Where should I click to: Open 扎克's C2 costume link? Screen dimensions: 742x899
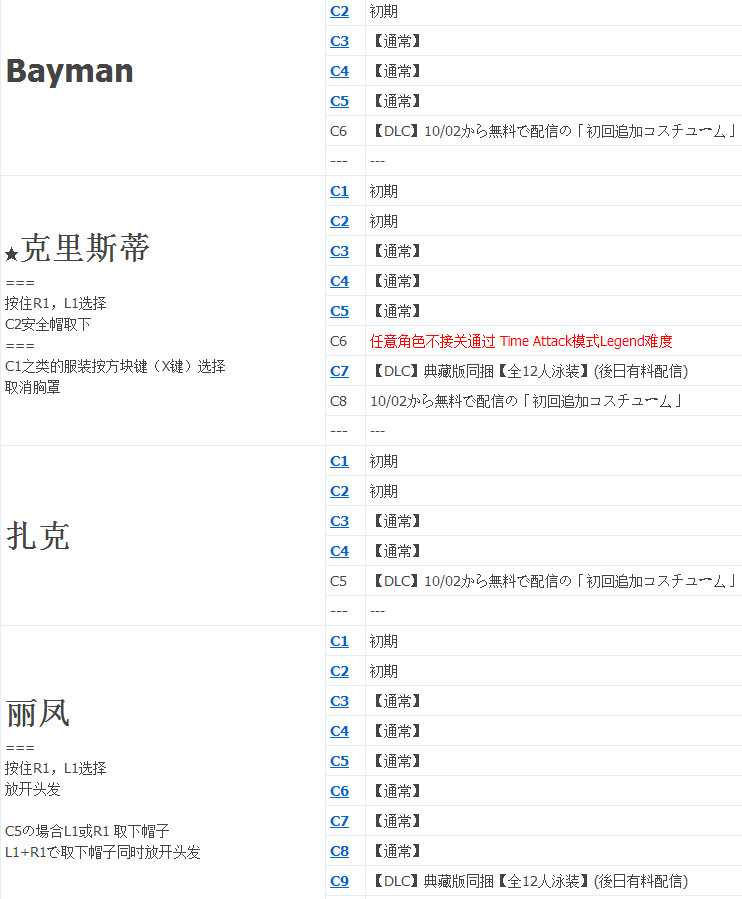click(339, 491)
